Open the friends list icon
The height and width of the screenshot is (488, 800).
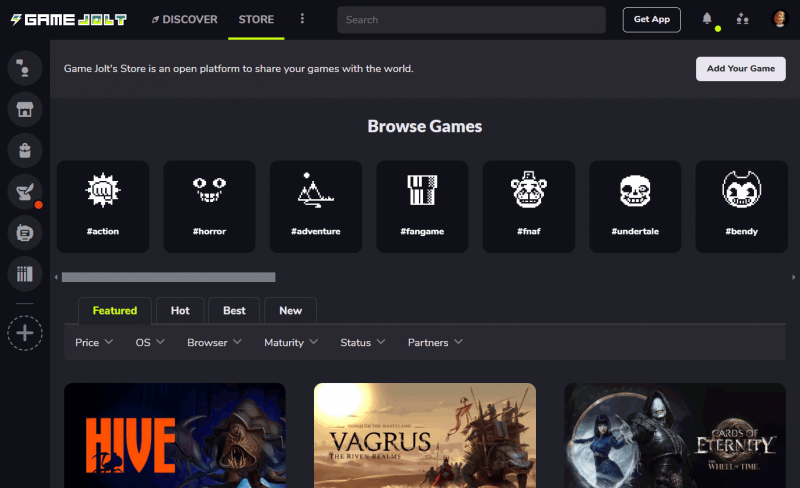742,19
